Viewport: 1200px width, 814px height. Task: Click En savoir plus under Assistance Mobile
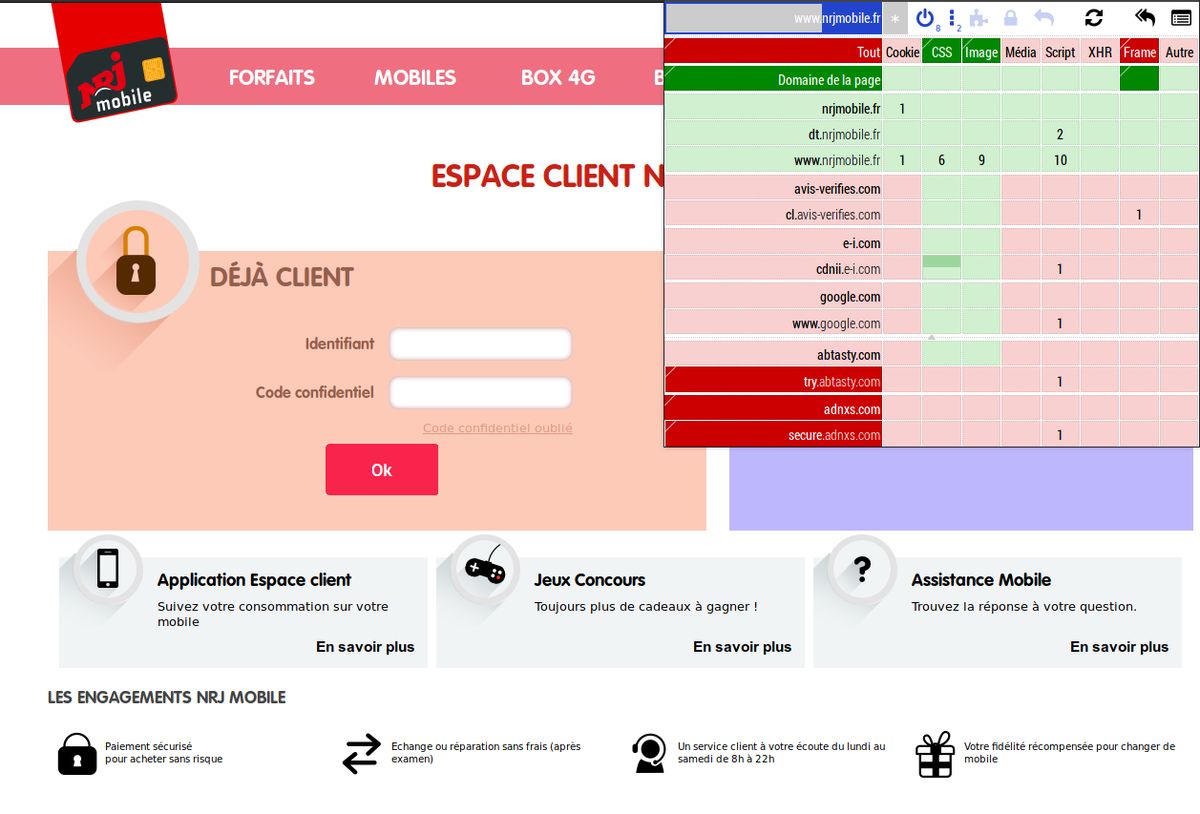[x=1119, y=647]
